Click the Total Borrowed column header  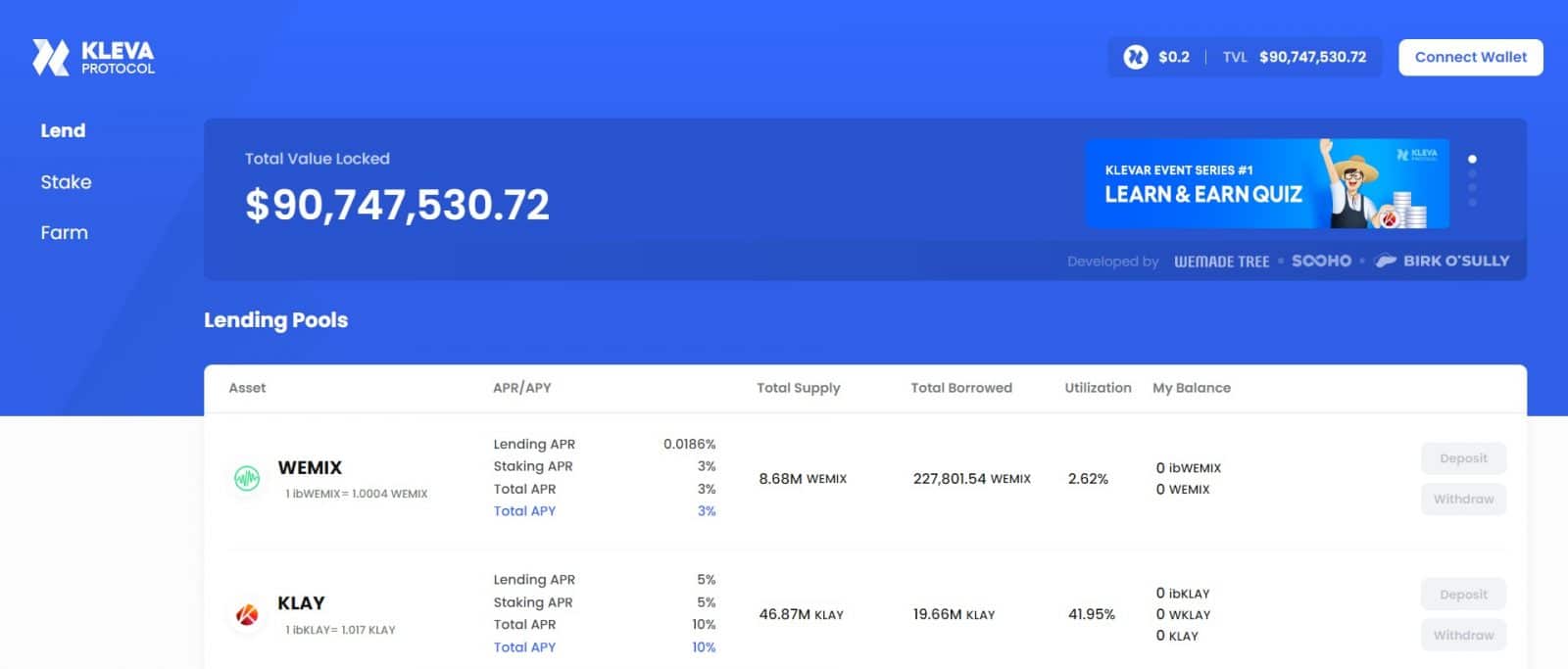(x=961, y=388)
